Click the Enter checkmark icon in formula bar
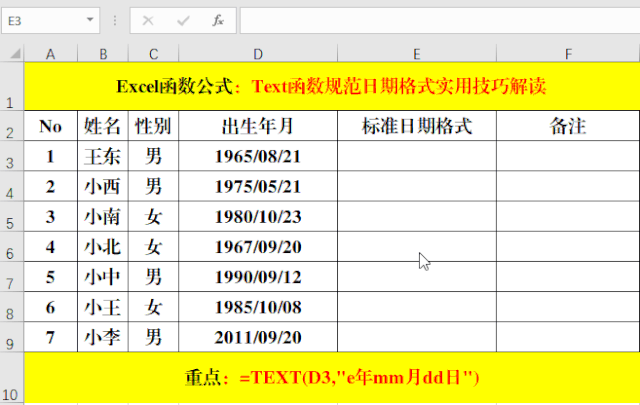 [x=183, y=20]
